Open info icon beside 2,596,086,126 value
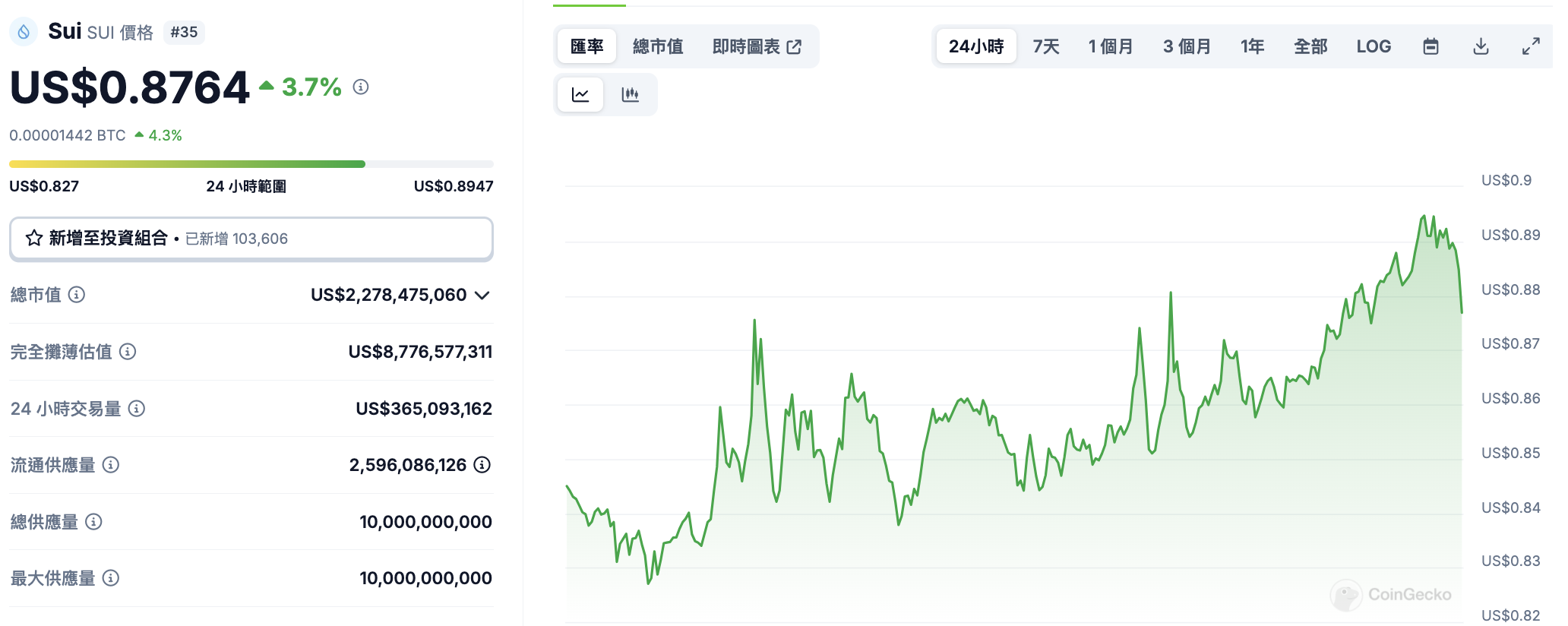Screen dimensions: 1568x626 [482, 465]
